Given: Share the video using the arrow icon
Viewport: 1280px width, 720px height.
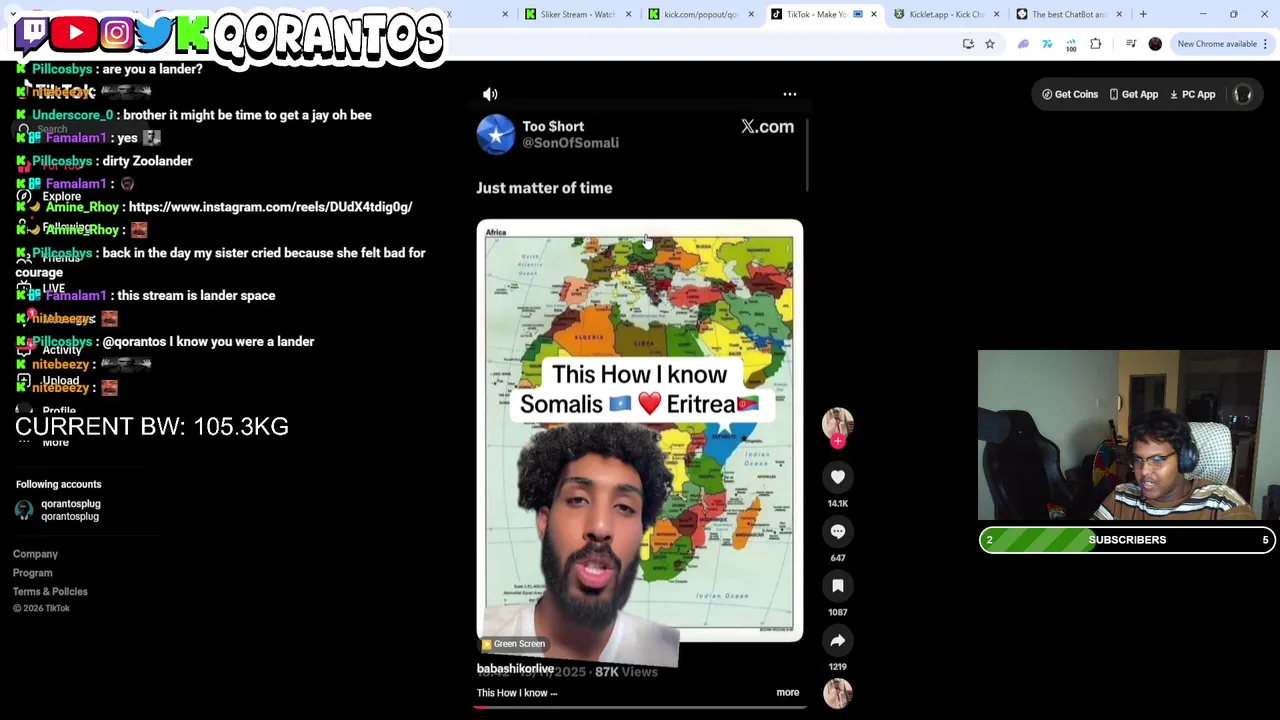Looking at the screenshot, I should [x=838, y=640].
